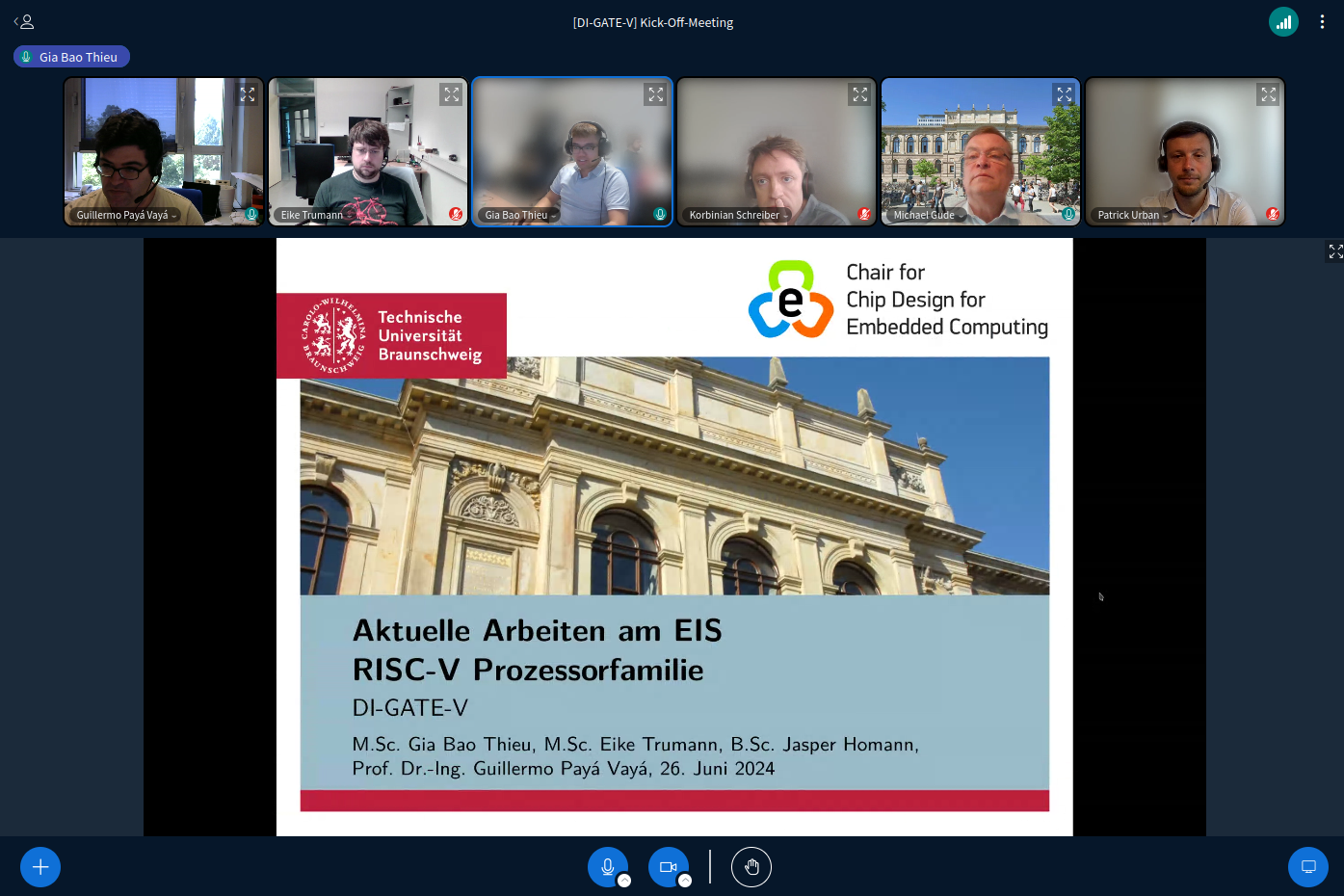Select Gia Bao Thieu's webcam tile
This screenshot has width=1344, height=896.
click(572, 152)
